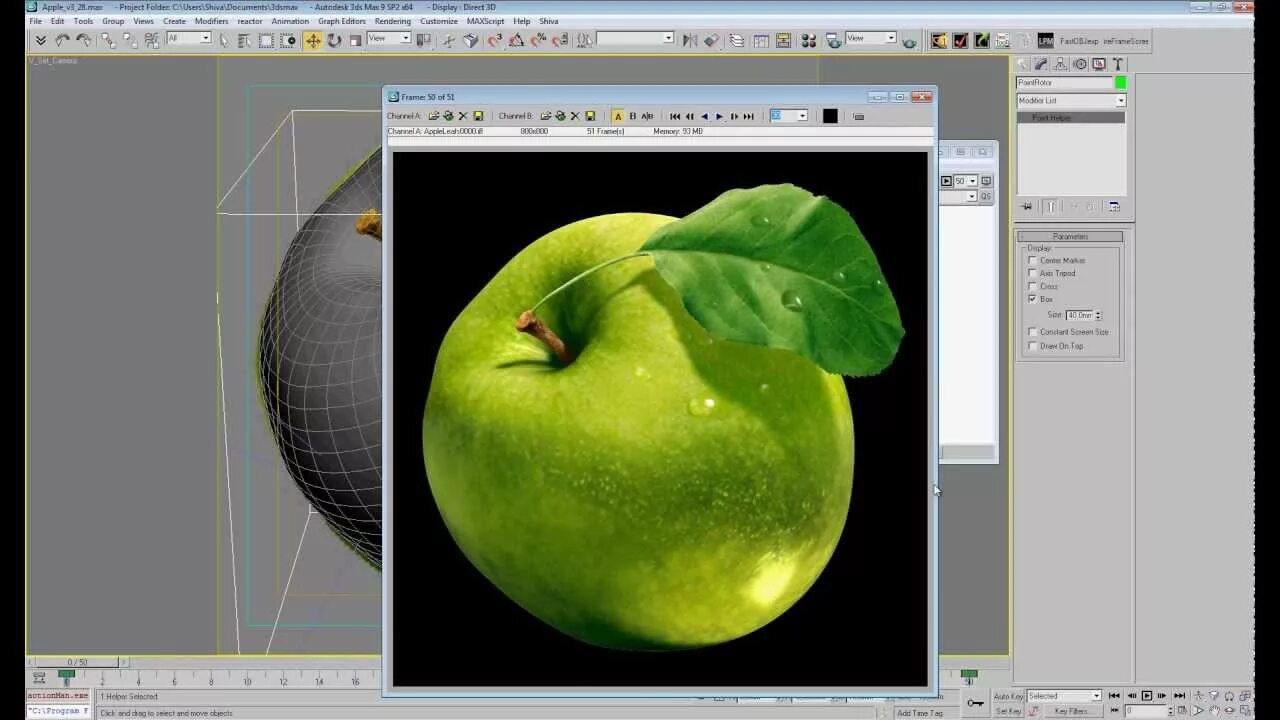Open the MAXScript menu
1280x720 pixels.
click(x=485, y=21)
